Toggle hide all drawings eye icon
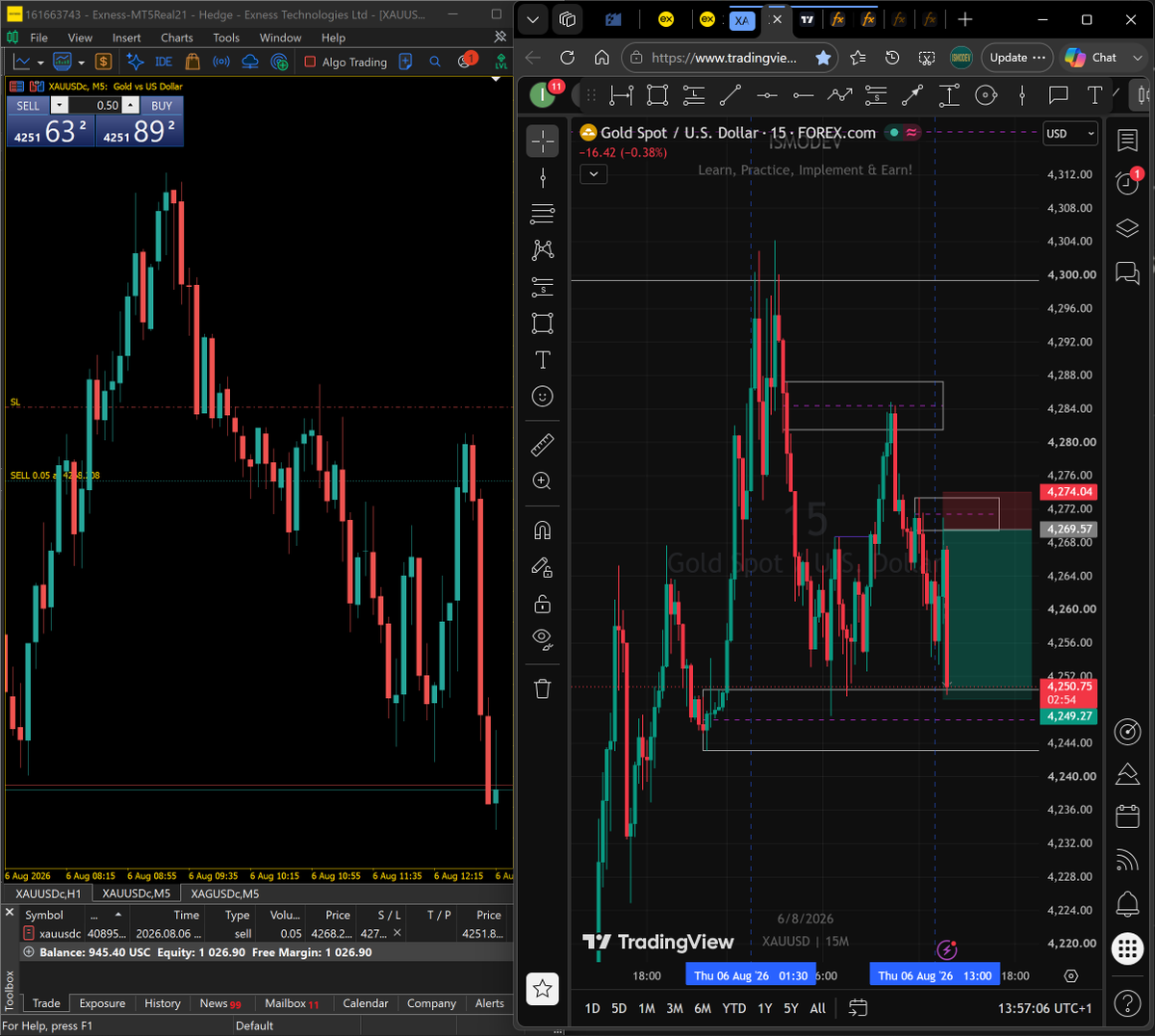 point(543,639)
